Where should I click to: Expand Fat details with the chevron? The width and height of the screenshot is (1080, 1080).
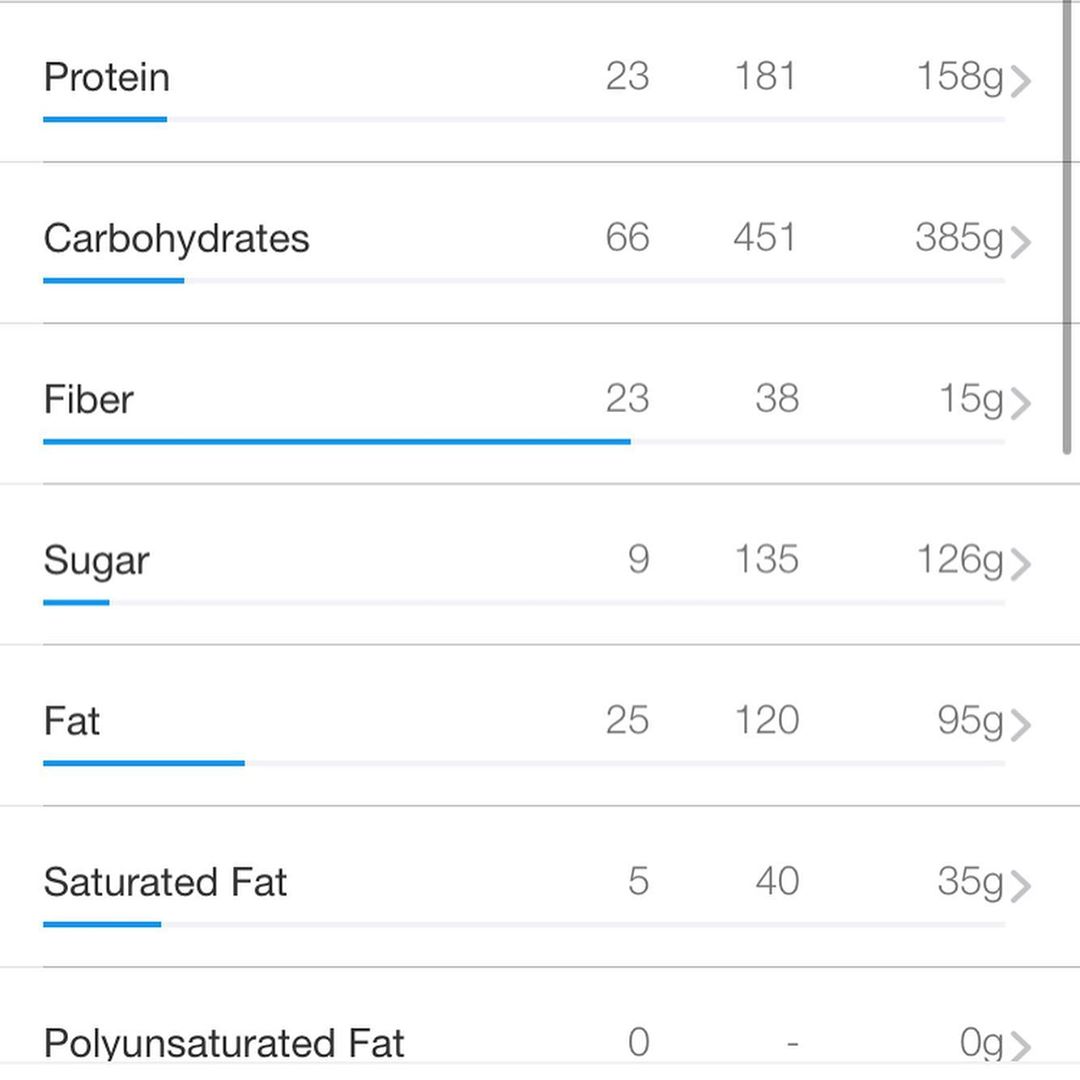point(1020,726)
